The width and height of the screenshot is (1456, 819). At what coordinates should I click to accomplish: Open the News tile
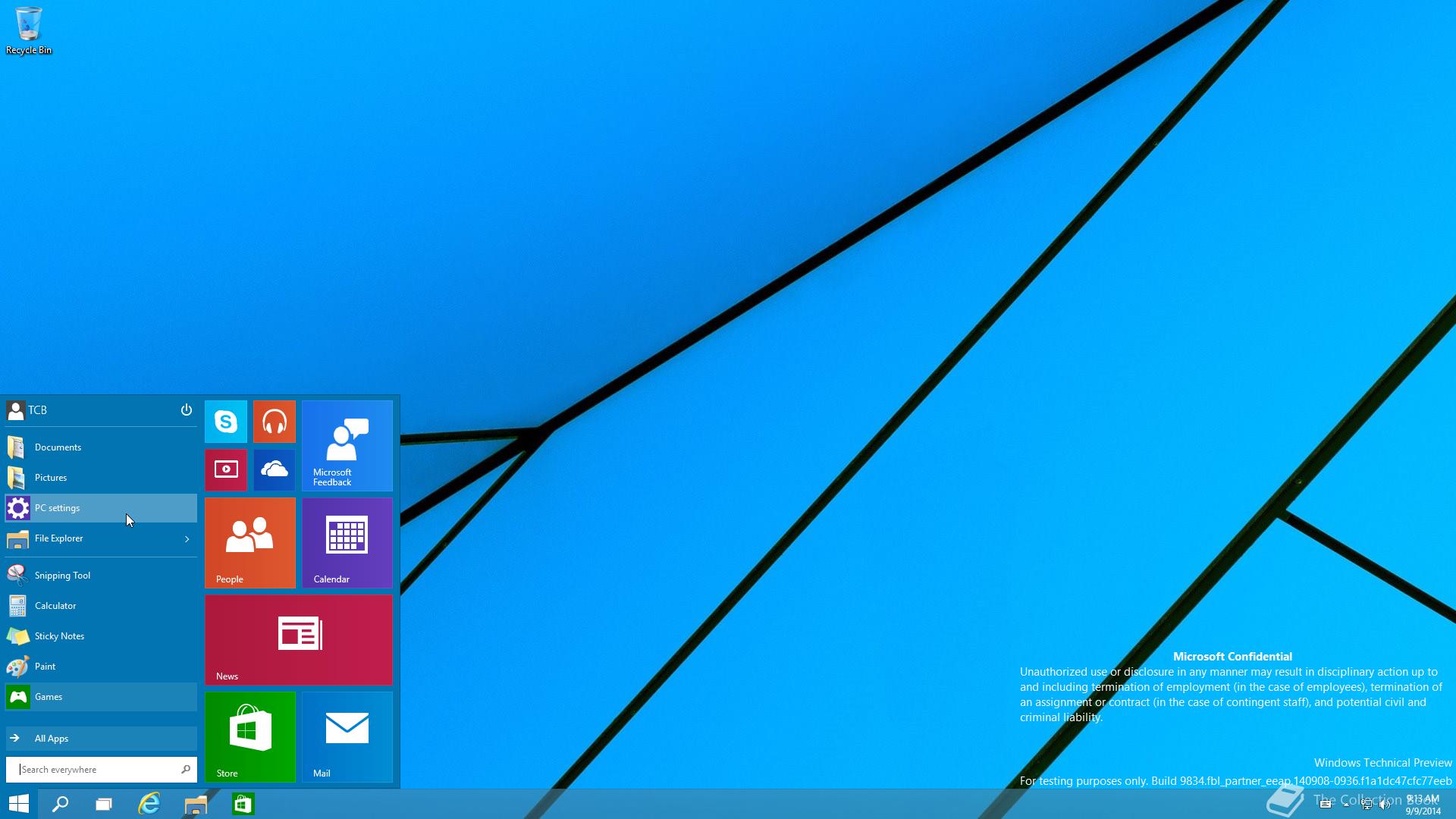(x=299, y=640)
